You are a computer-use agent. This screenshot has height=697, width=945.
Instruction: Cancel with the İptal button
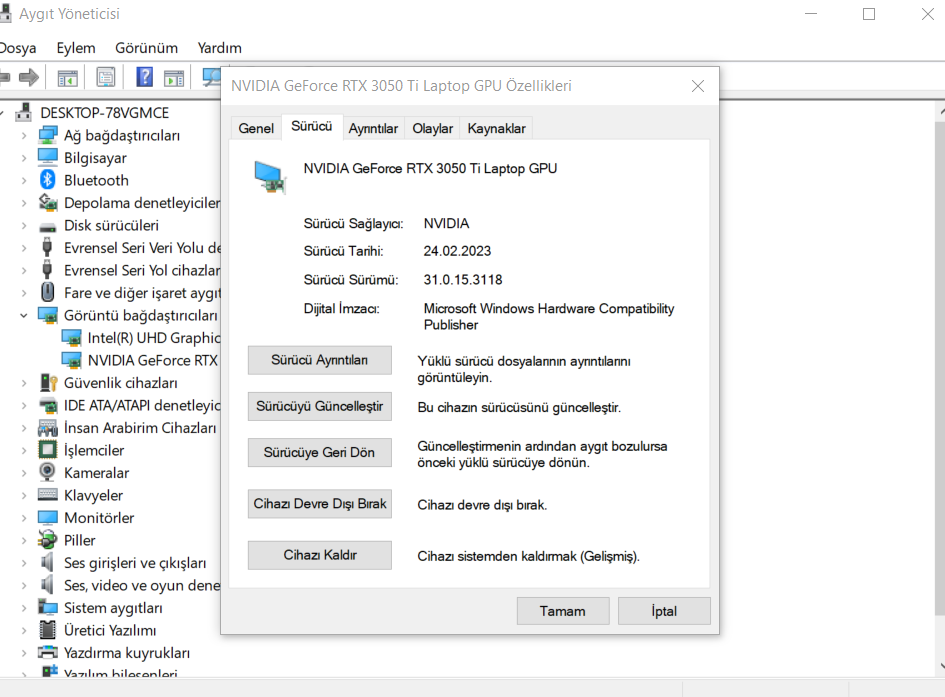[x=664, y=611]
